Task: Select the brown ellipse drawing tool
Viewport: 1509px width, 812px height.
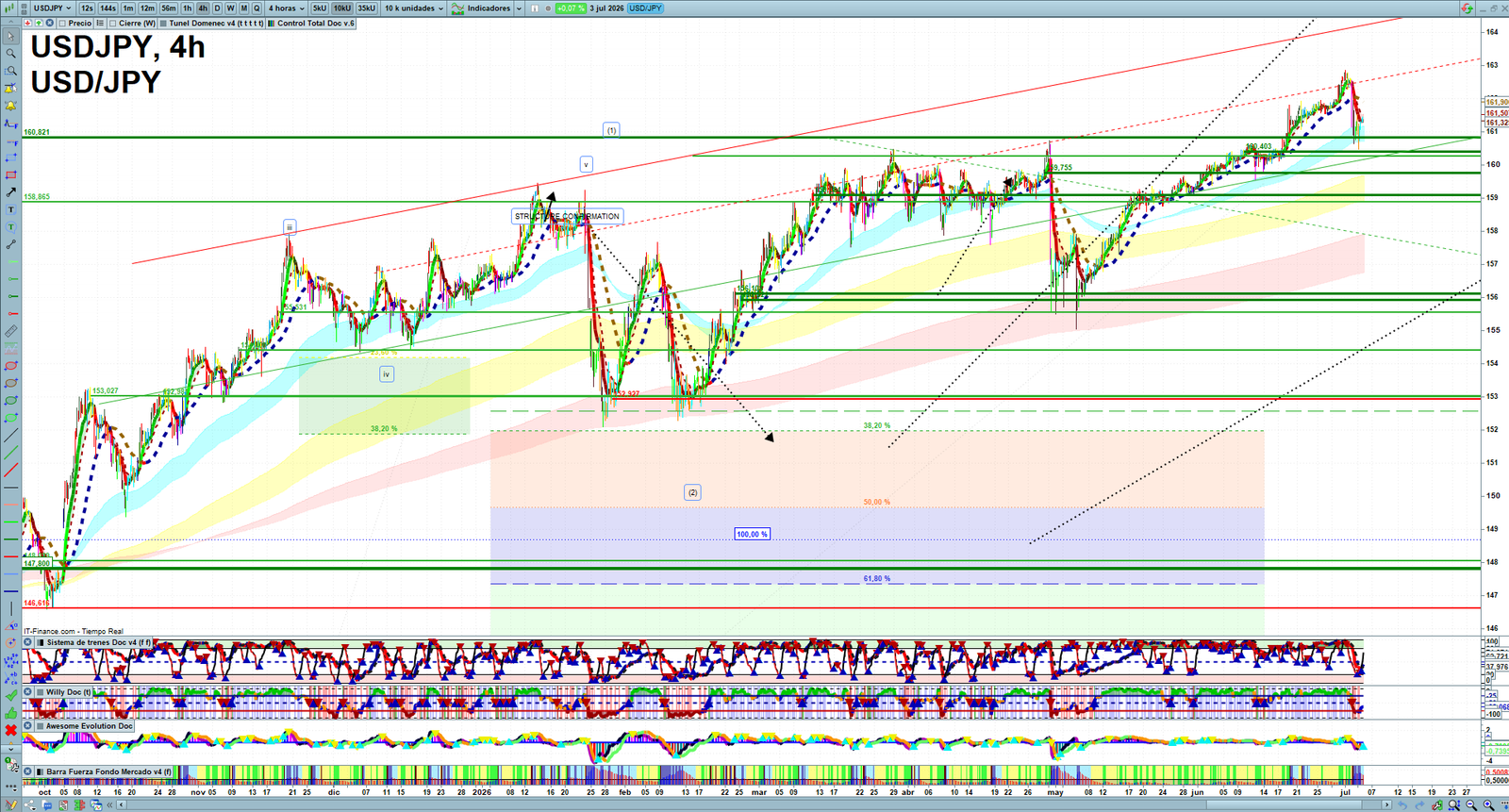Action: pyautogui.click(x=10, y=383)
